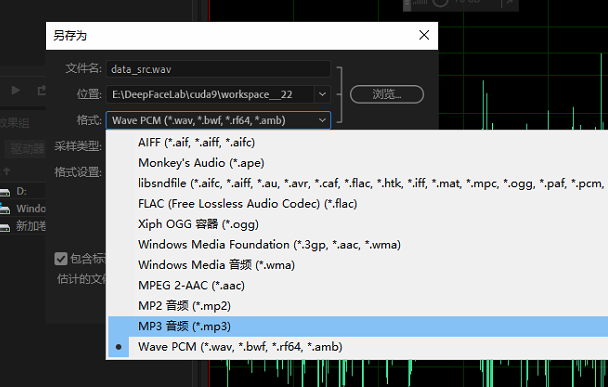Viewport: 608px width, 387px height.
Task: Choose Windows Media 音频 (*.wma)
Action: 358,265
